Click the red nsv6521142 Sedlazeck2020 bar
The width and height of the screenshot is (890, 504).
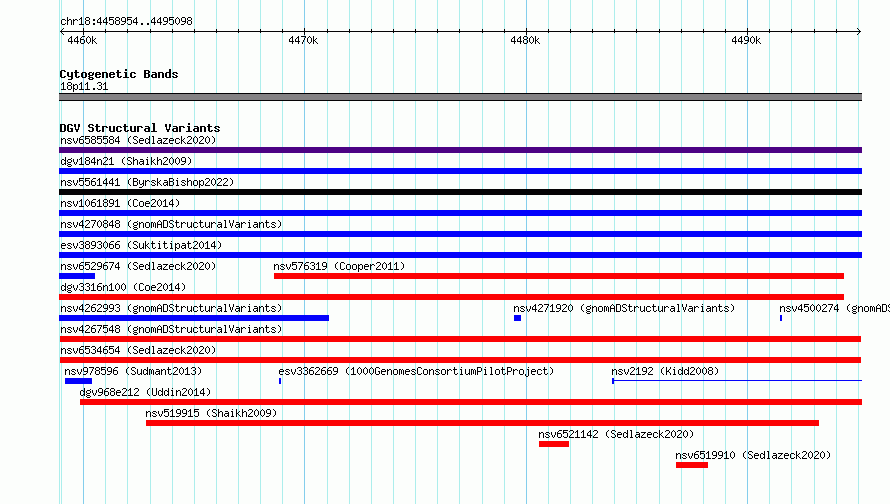(x=554, y=444)
